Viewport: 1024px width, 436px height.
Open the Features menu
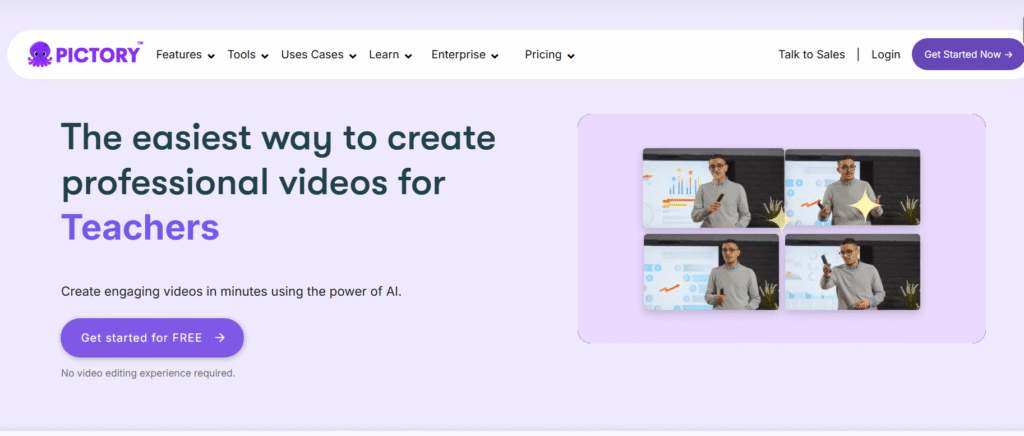[x=179, y=55]
